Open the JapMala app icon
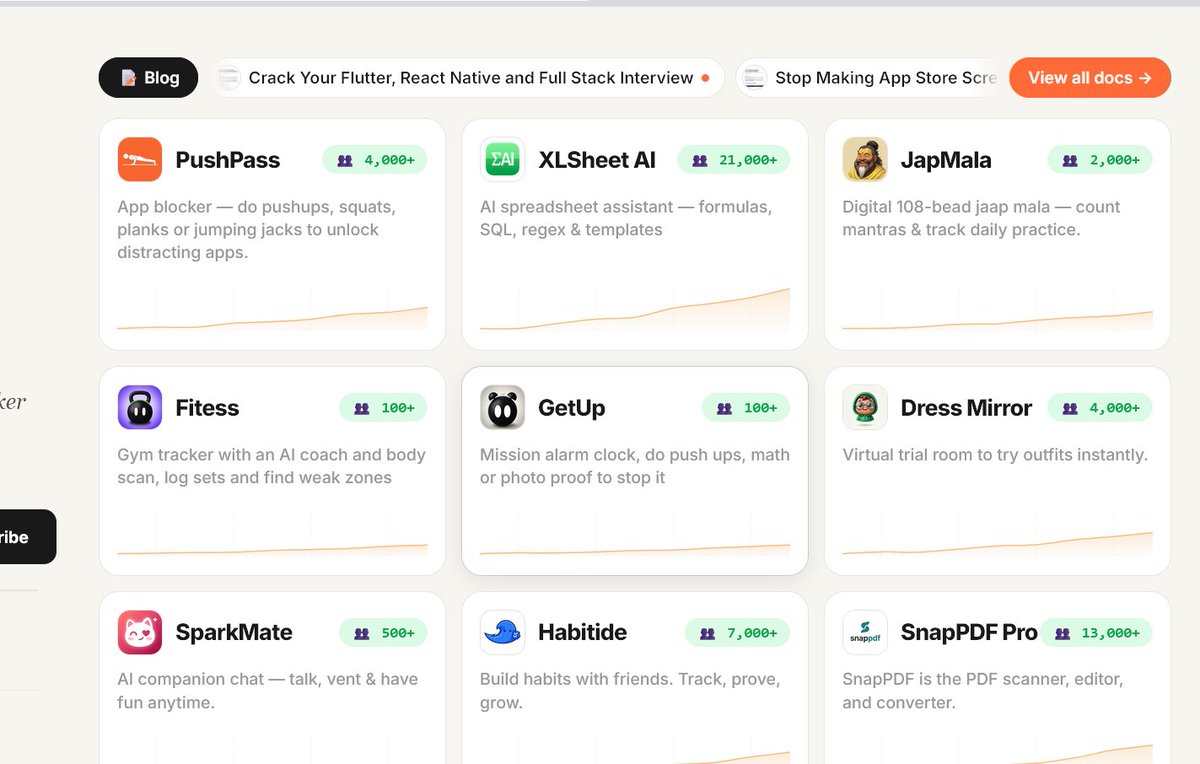 click(865, 159)
